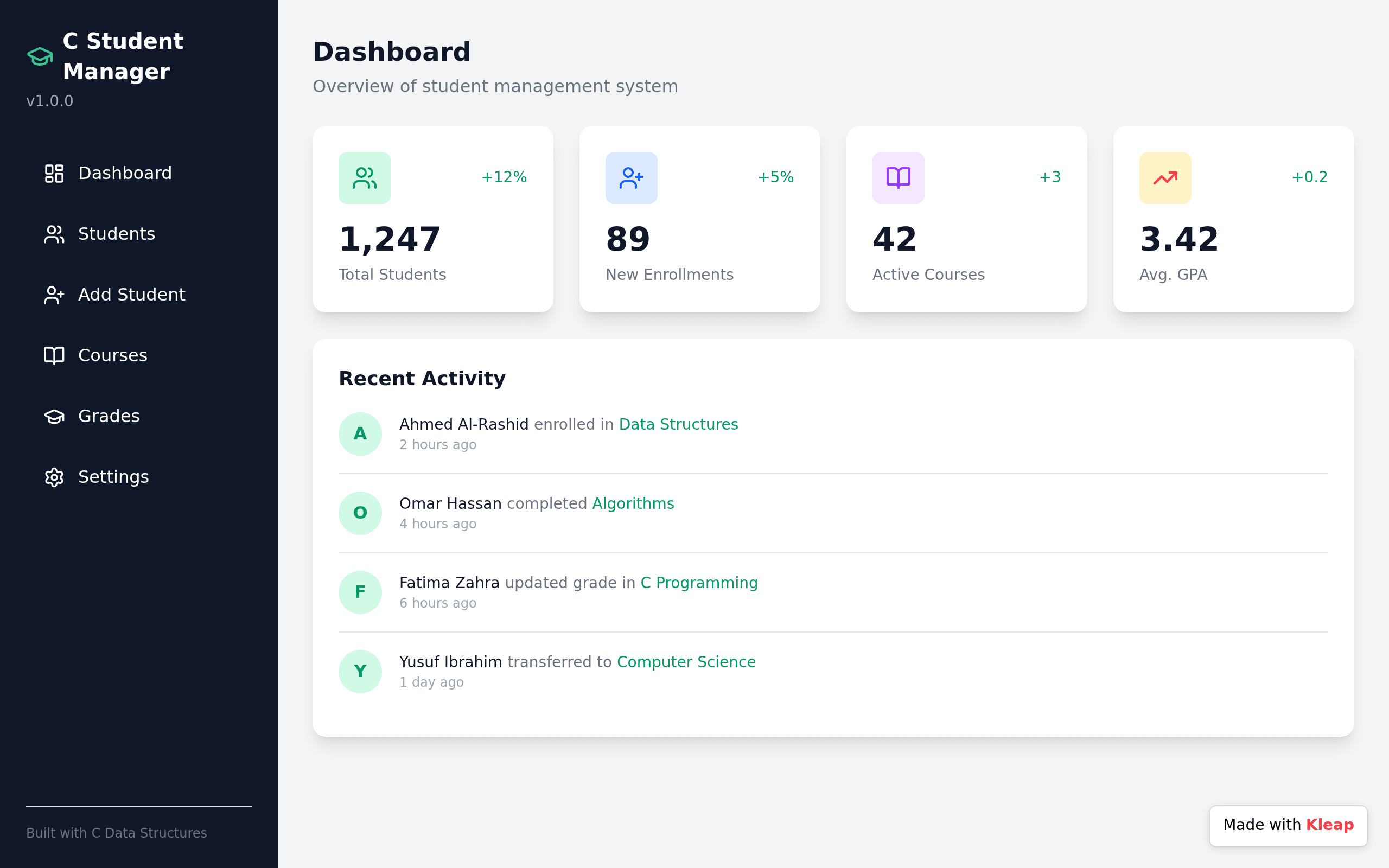Click the name Fatima Zahra
The height and width of the screenshot is (868, 1389).
point(449,583)
